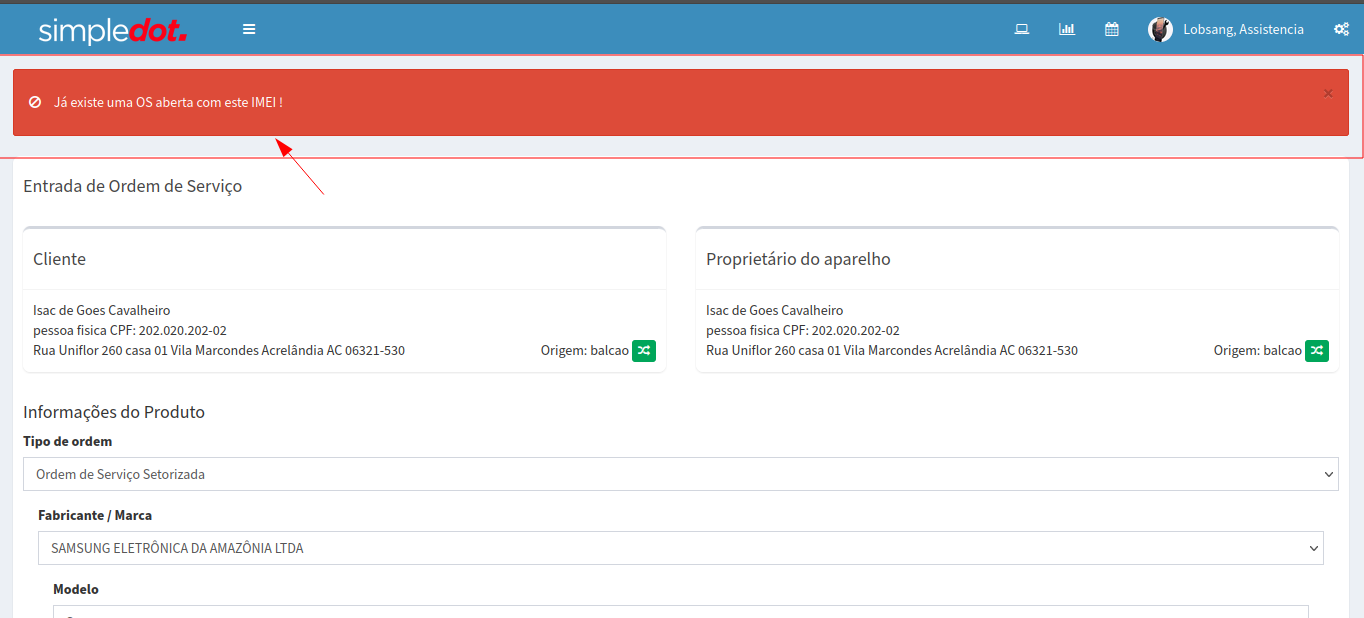The image size is (1364, 618).
Task: Click the user avatar picture
Action: coord(1160,29)
